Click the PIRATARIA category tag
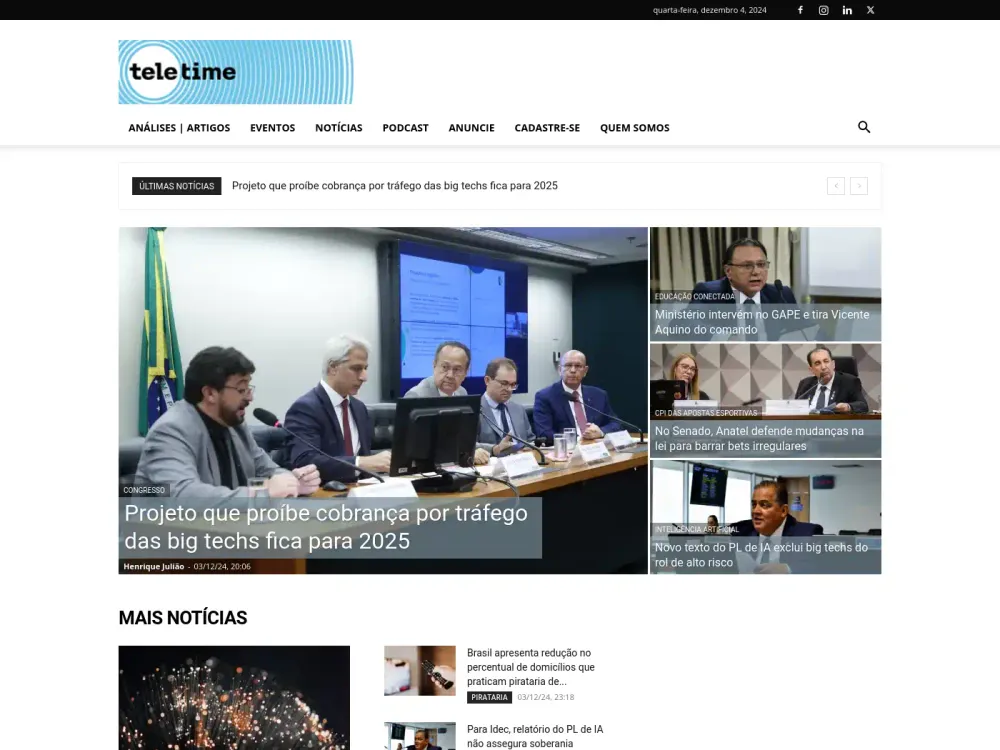 pyautogui.click(x=489, y=697)
